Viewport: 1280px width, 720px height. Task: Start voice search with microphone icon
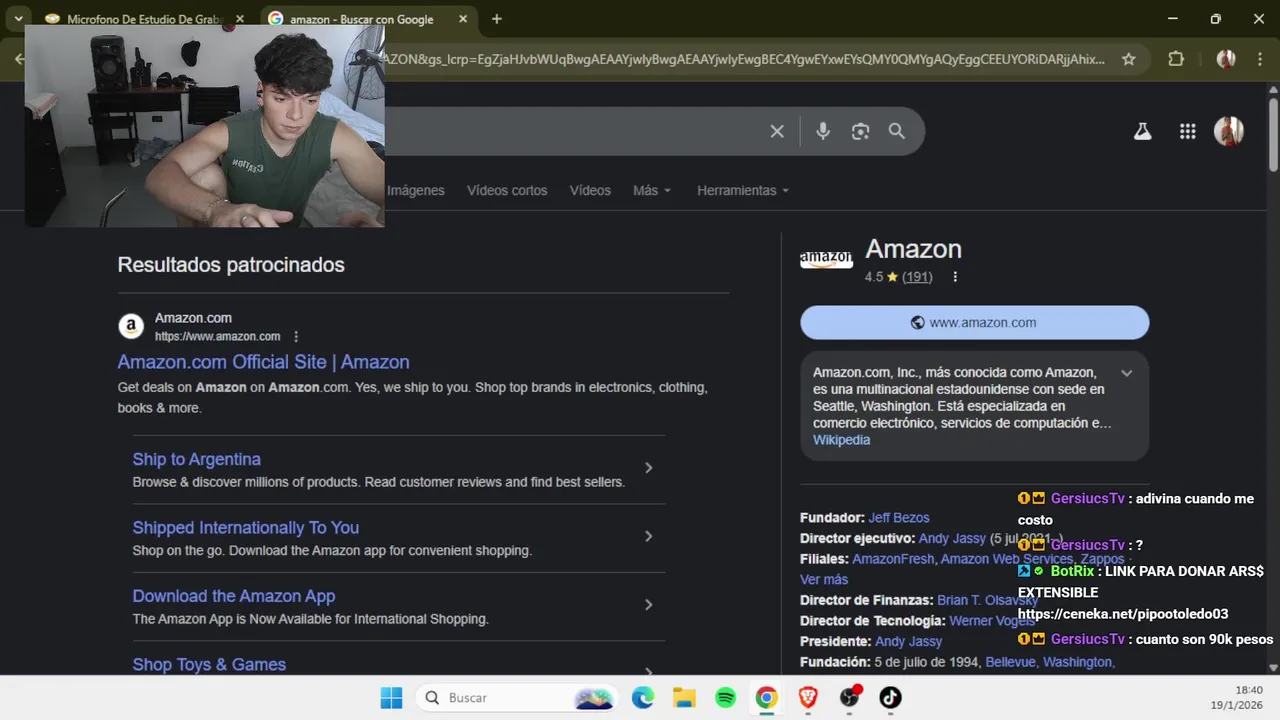(823, 131)
